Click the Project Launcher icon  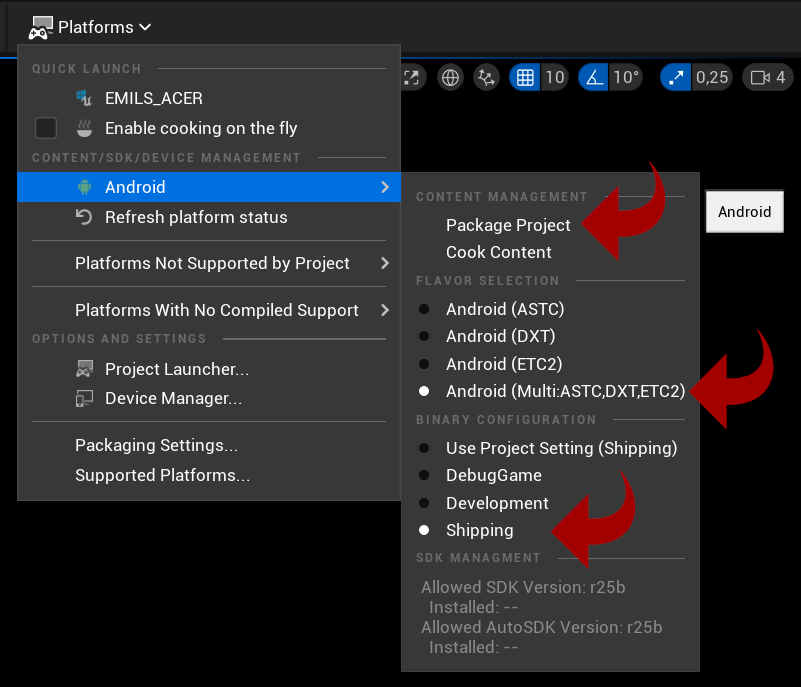coord(84,369)
